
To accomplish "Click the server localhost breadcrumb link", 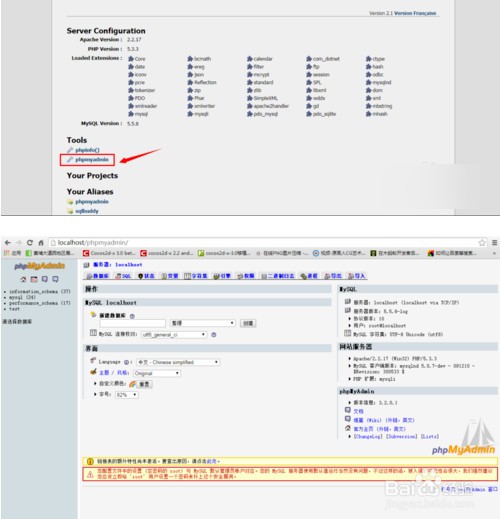I will point(117,264).
